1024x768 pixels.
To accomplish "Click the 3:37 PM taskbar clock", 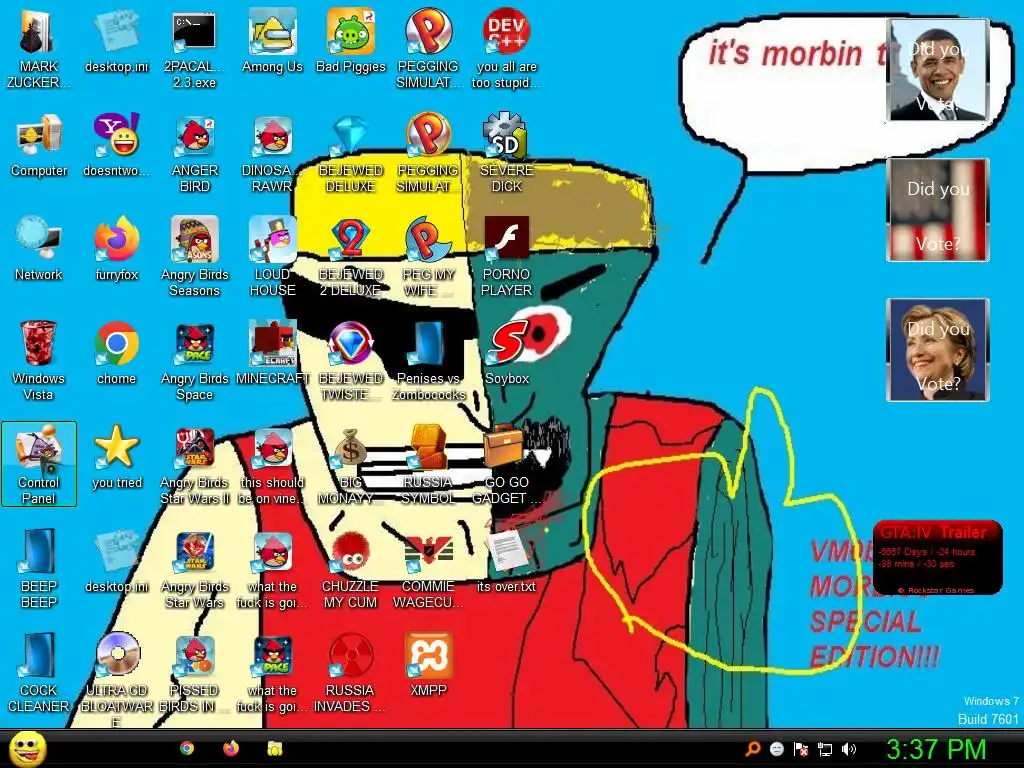I will coord(936,749).
